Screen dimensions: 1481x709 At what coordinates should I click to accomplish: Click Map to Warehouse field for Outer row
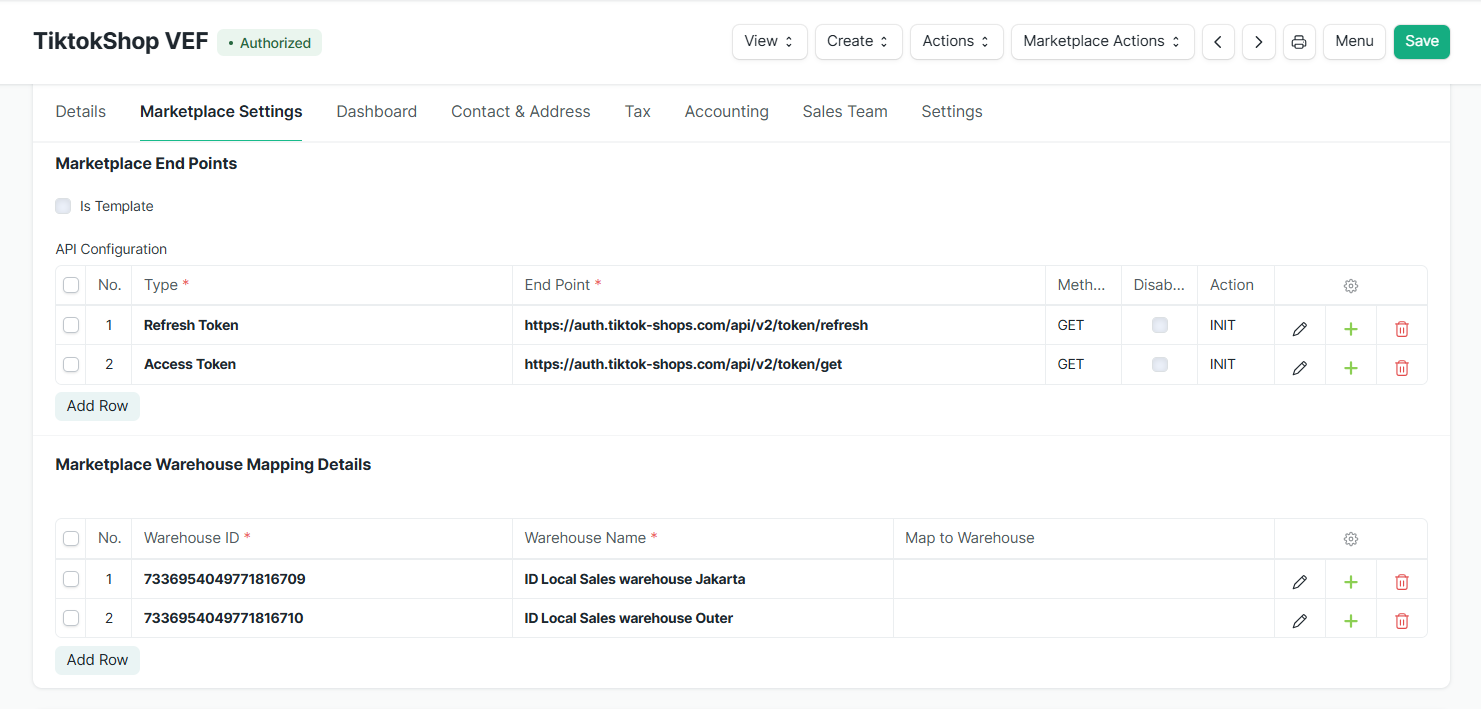pyautogui.click(x=1084, y=618)
